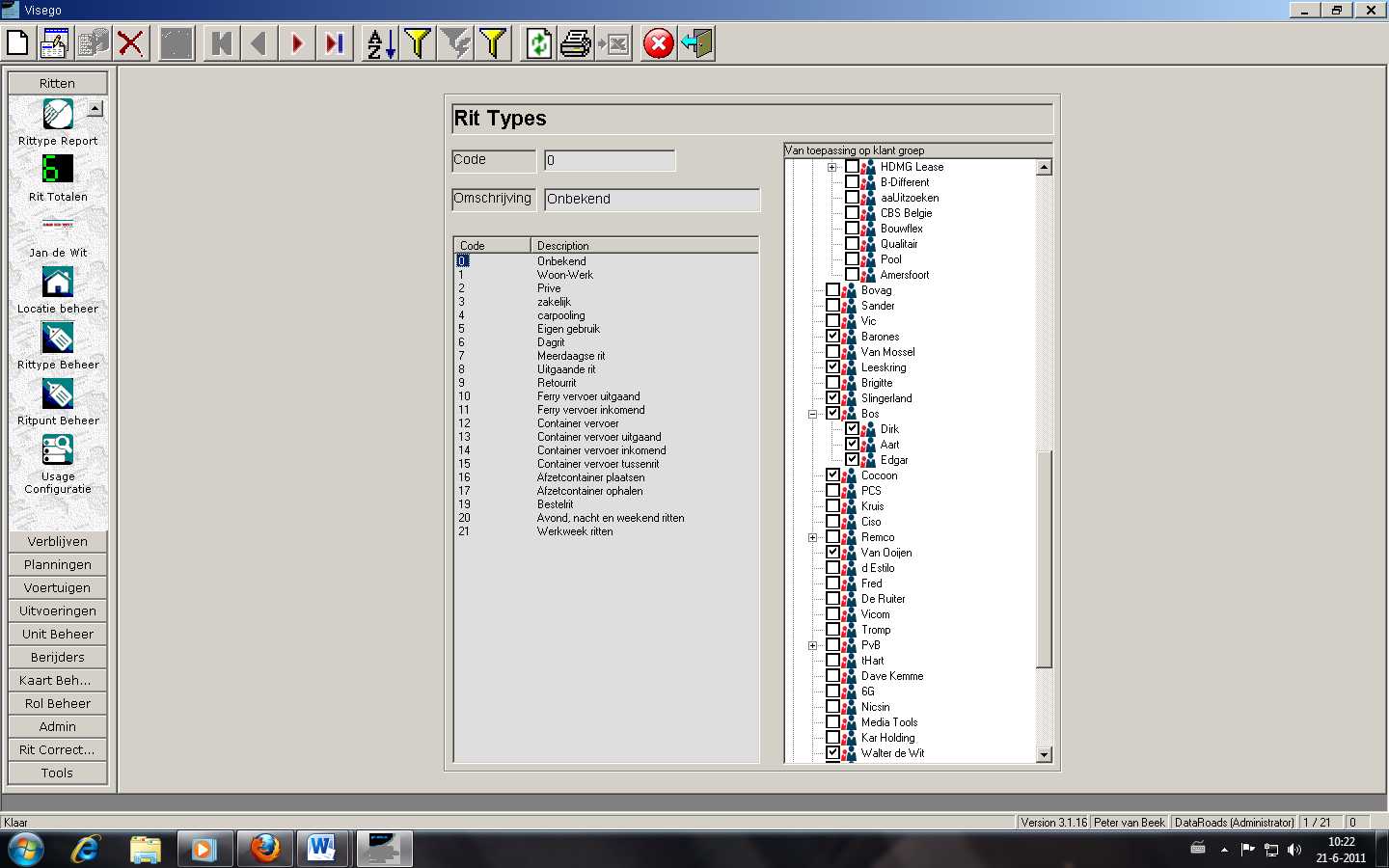Jump to last record icon
This screenshot has width=1389, height=868.
tap(335, 43)
